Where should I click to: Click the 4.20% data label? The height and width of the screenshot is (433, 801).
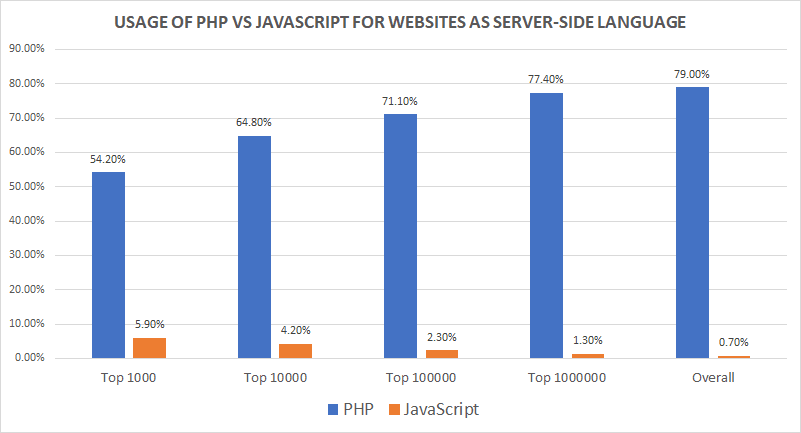296,330
